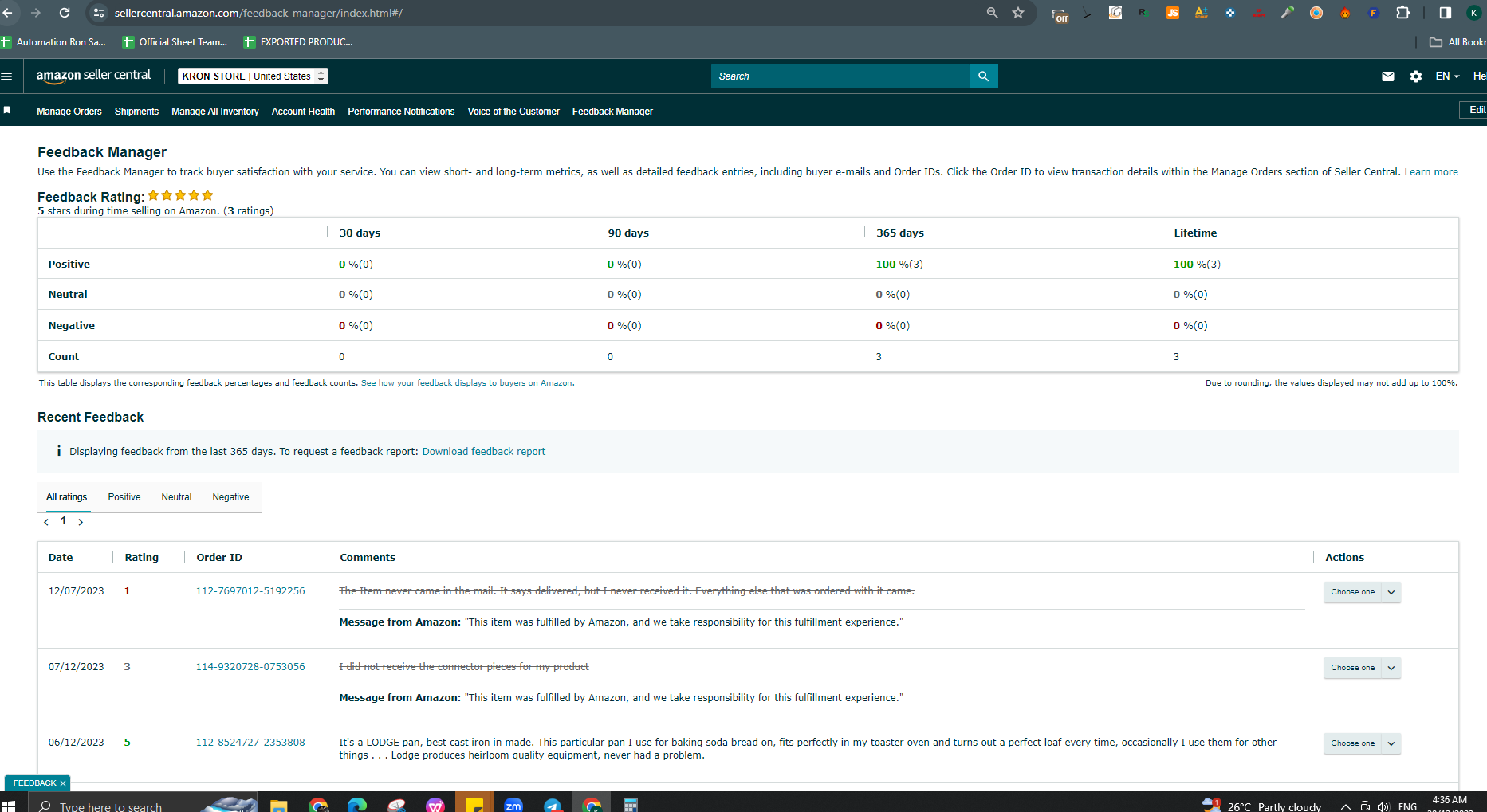Open the messages envelope icon
Image resolution: width=1487 pixels, height=812 pixels.
(x=1388, y=76)
